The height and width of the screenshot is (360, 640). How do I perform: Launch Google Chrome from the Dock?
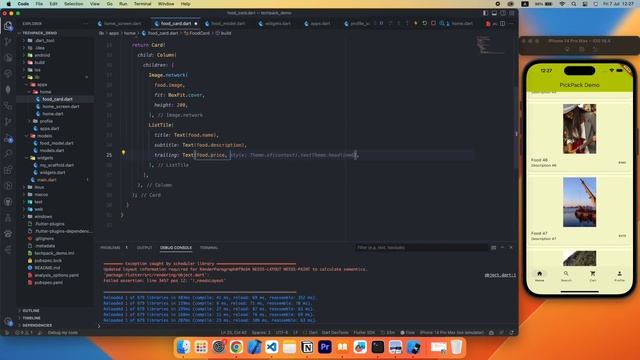click(x=236, y=347)
